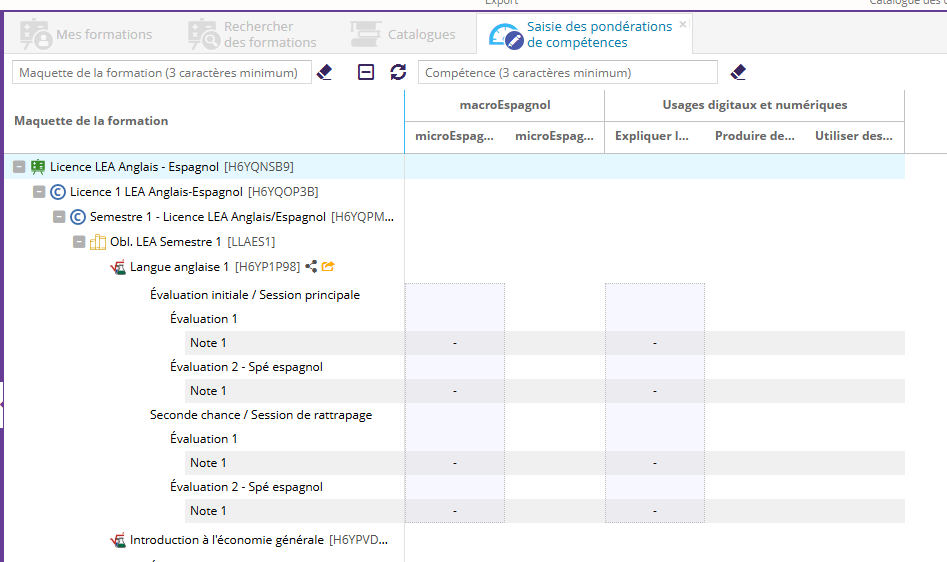This screenshot has height=562, width=947.
Task: Collapse all tree rows using the minus icon
Action: 367,72
